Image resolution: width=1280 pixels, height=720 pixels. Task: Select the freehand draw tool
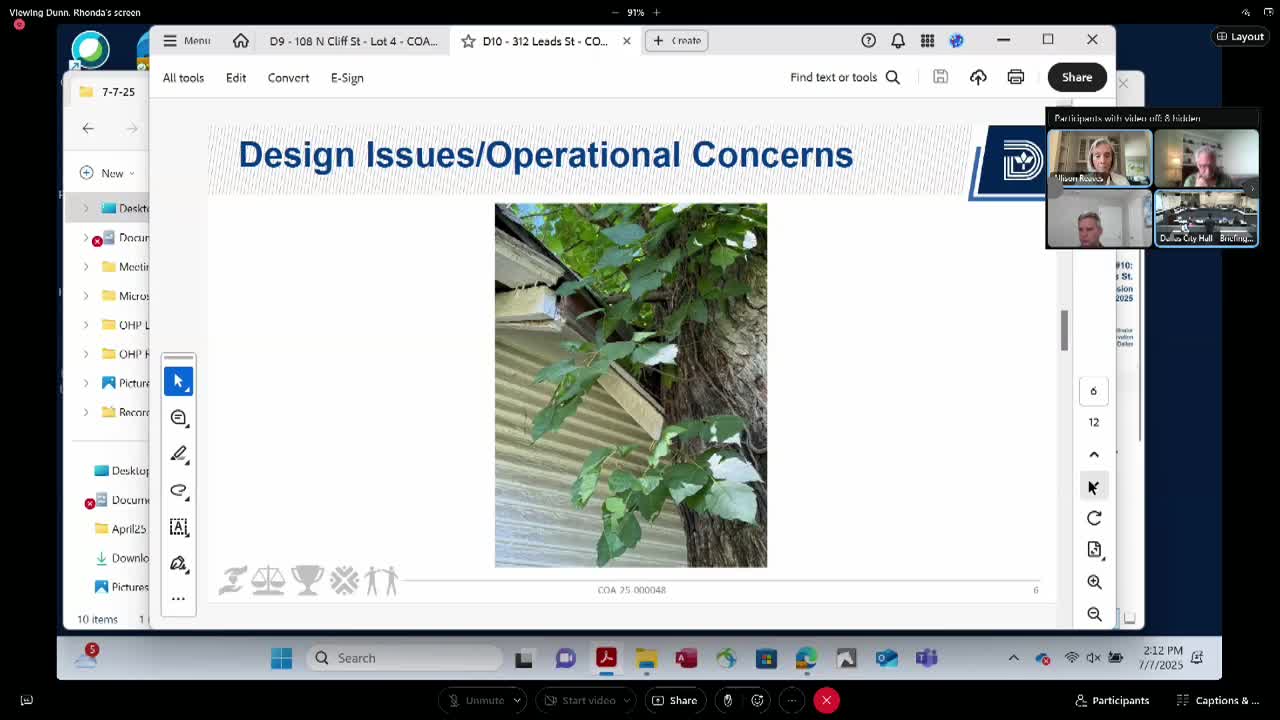point(179,490)
